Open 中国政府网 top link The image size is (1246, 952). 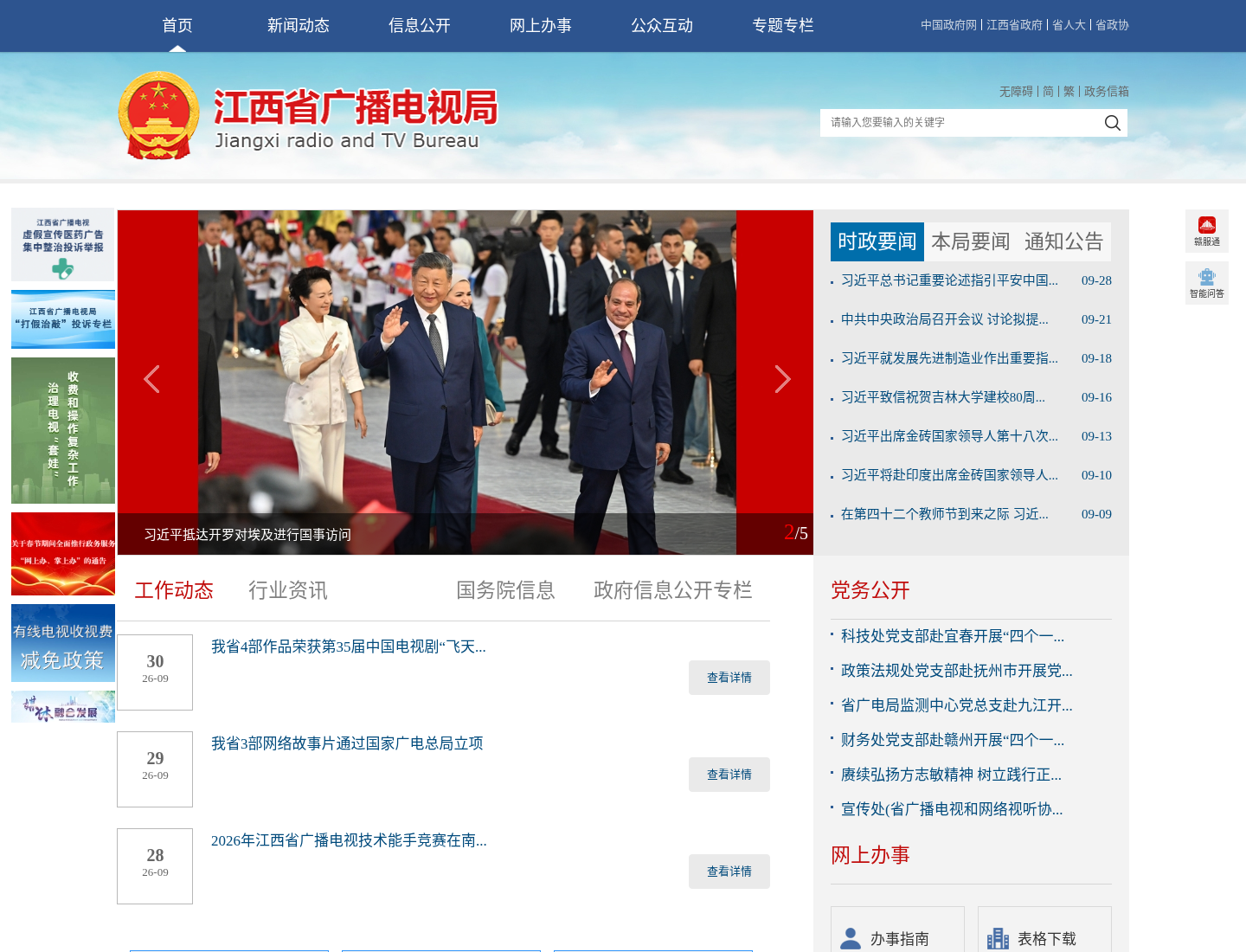[948, 25]
